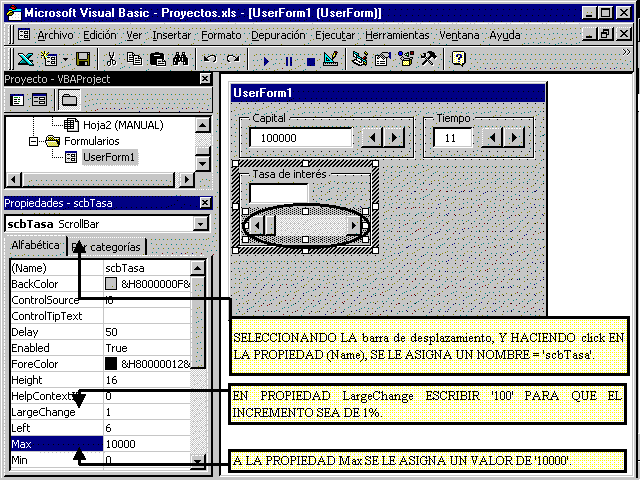
Task: Open the Ventana menu
Action: pyautogui.click(x=459, y=36)
